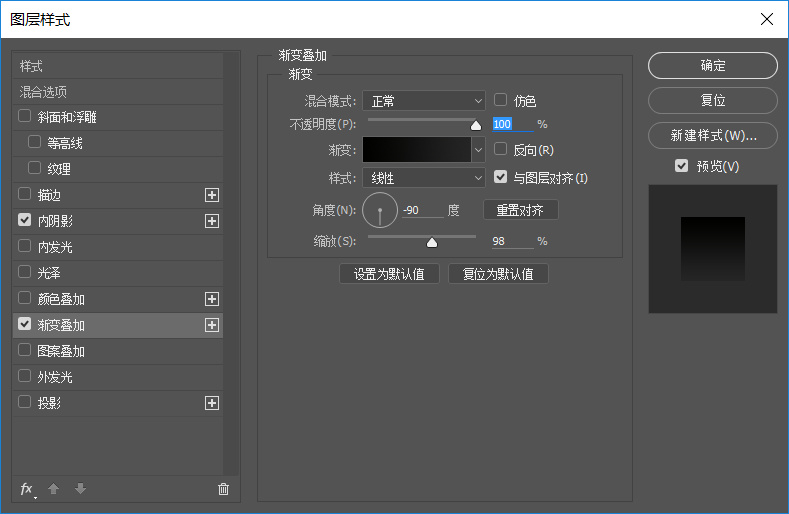Select 外发光 in the effects list

pyautogui.click(x=55, y=377)
